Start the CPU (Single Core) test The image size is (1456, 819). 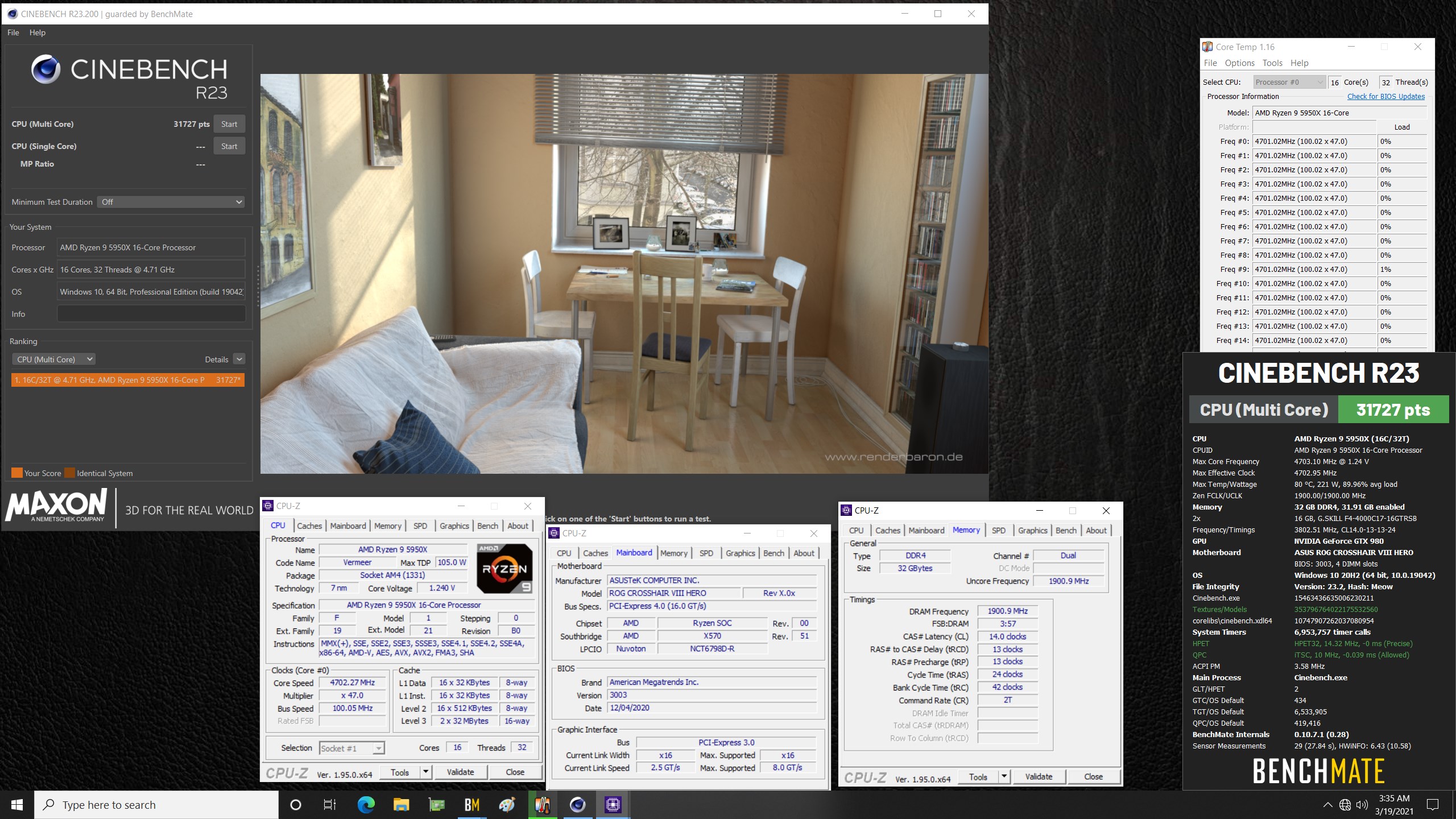(229, 146)
